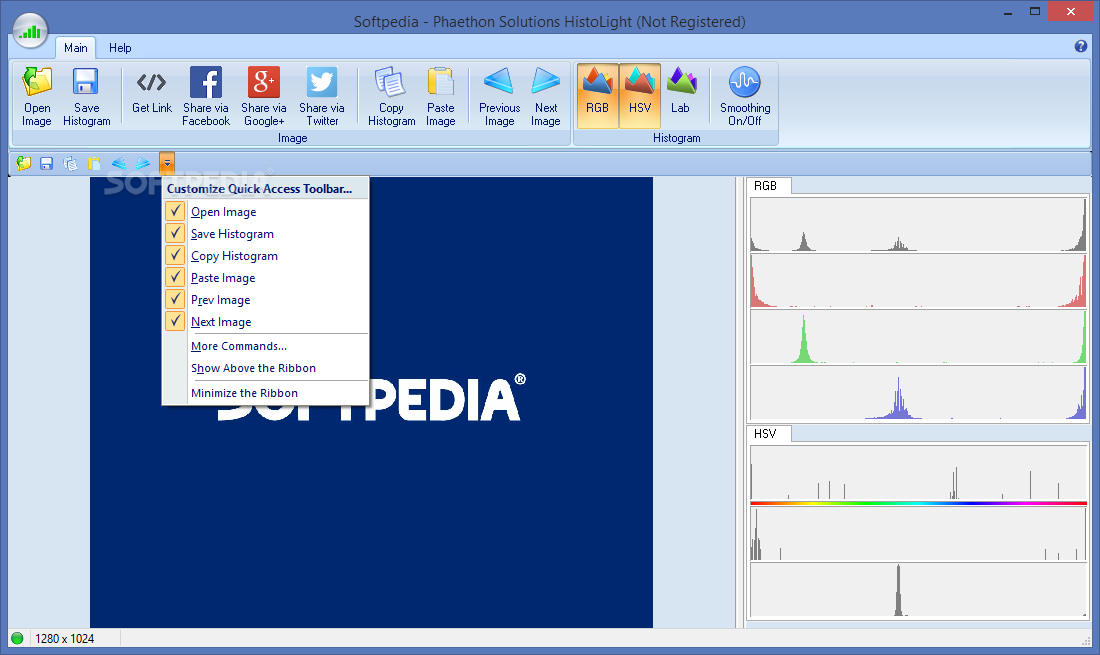
Task: Click the round HistoLight application button
Action: (x=30, y=31)
